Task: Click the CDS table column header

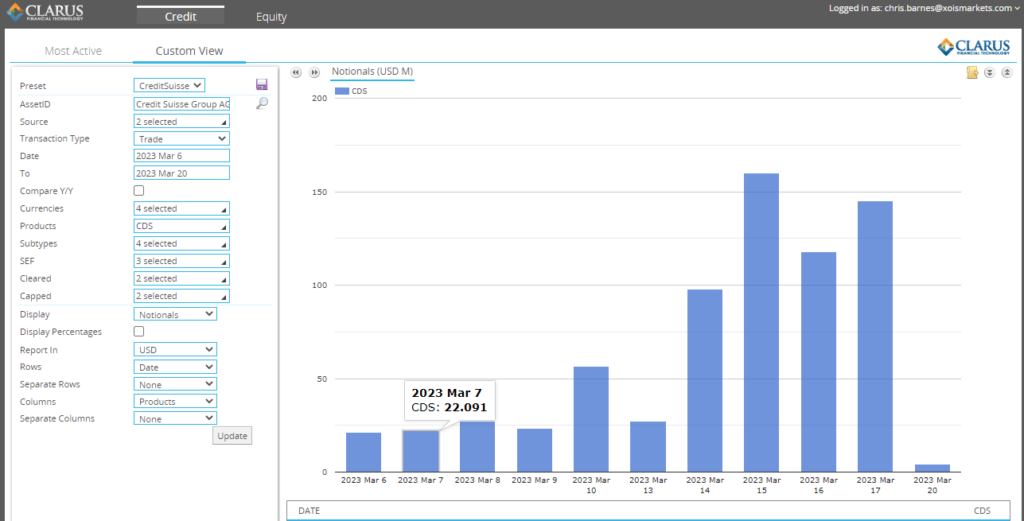Action: coord(982,511)
